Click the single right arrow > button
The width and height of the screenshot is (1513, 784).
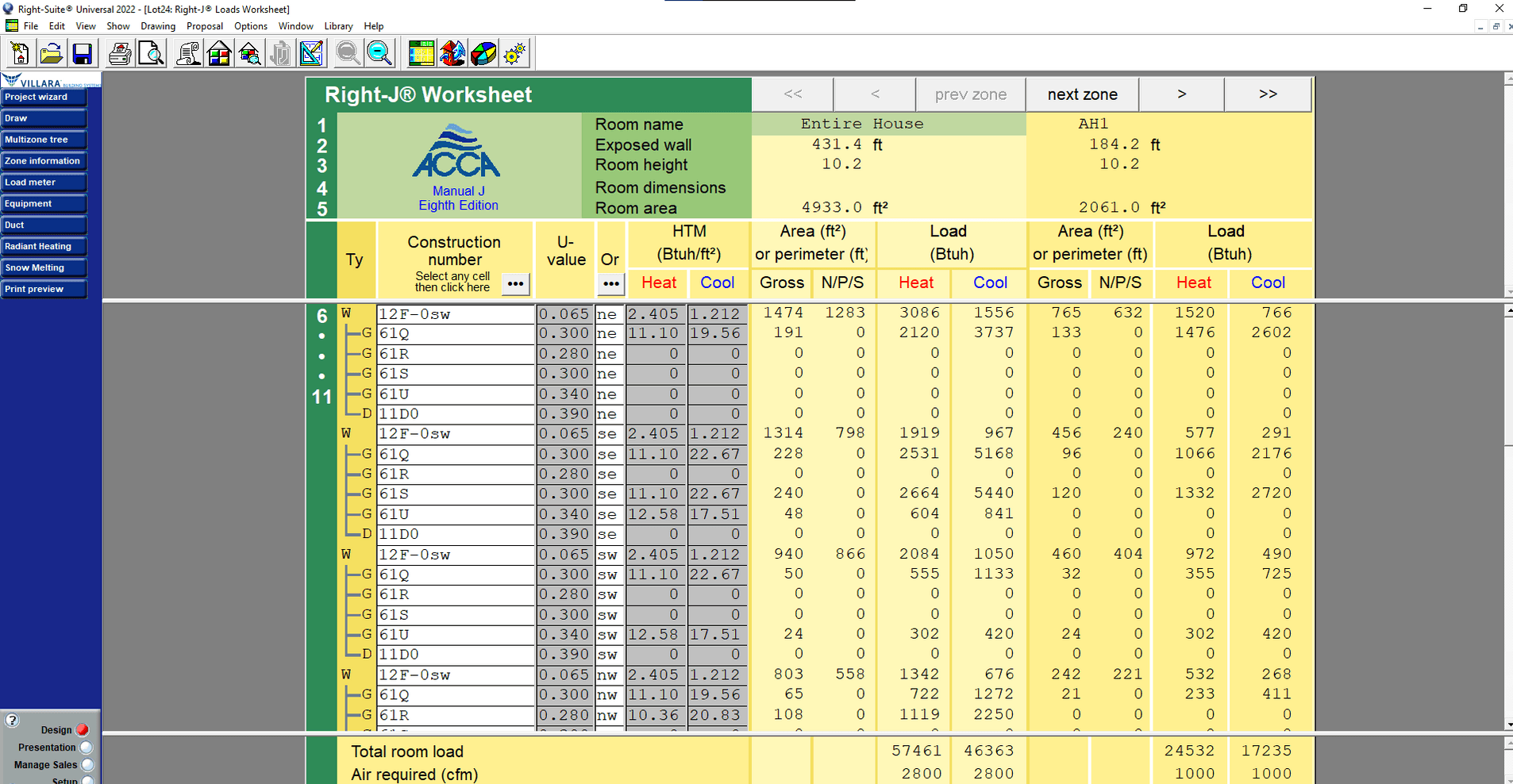point(1181,94)
